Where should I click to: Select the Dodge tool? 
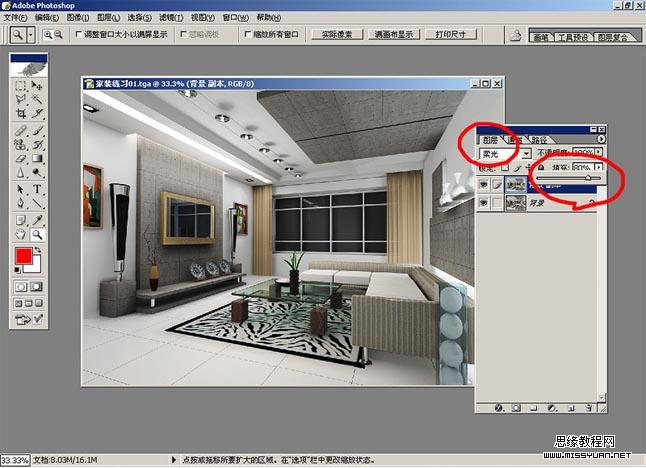point(37,173)
